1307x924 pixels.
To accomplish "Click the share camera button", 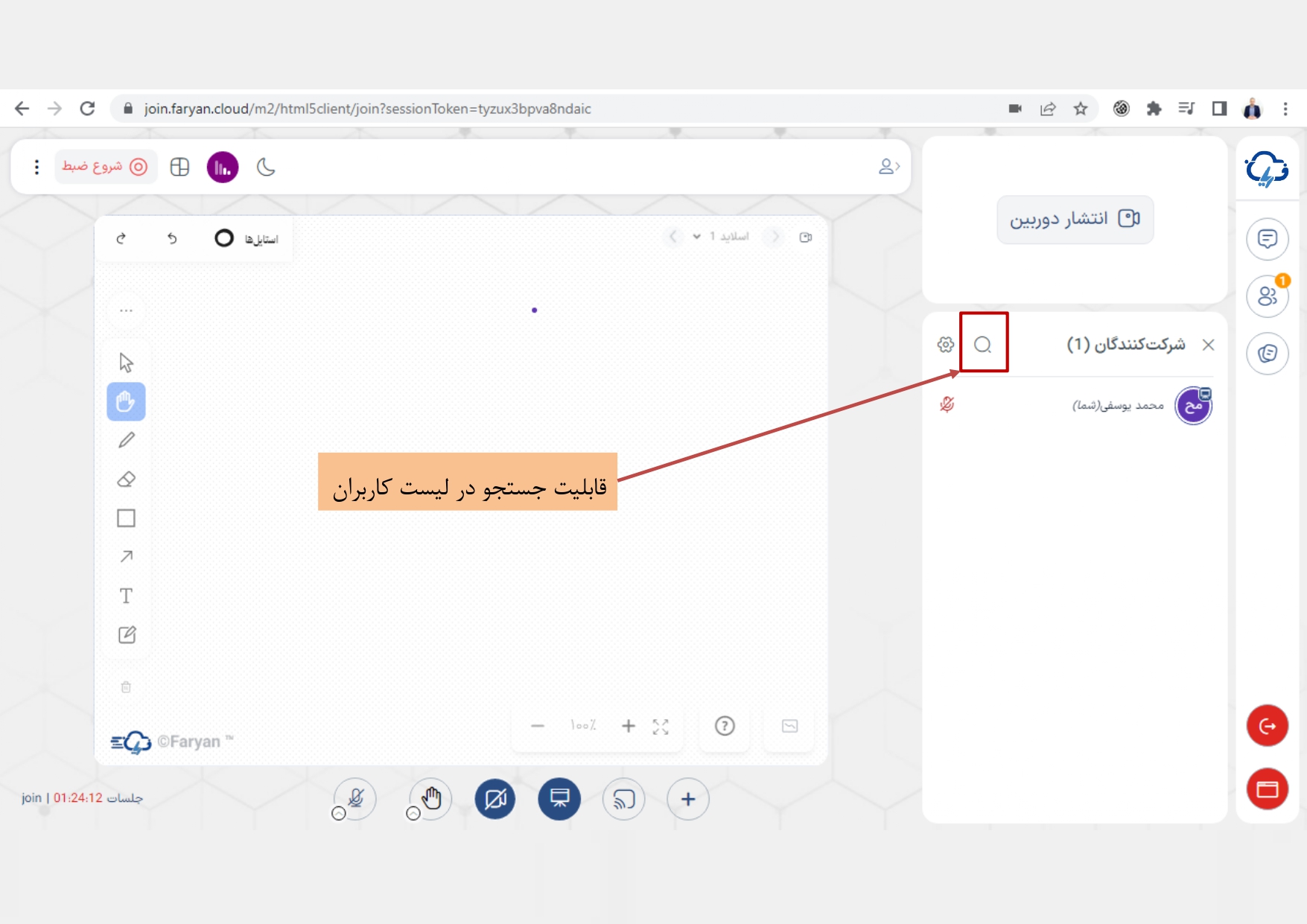I will (1075, 219).
